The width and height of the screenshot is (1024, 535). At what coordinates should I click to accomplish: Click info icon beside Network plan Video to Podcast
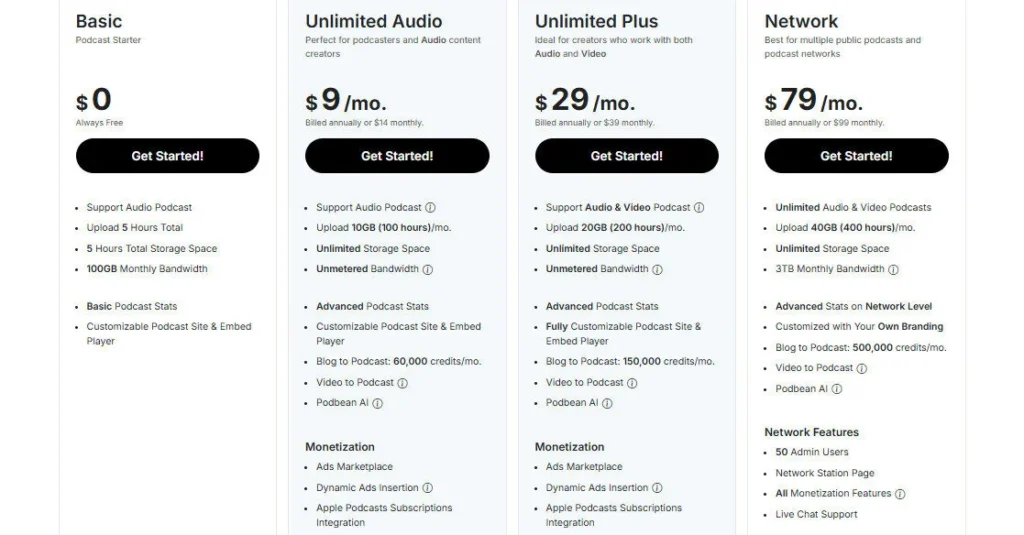click(x=862, y=369)
